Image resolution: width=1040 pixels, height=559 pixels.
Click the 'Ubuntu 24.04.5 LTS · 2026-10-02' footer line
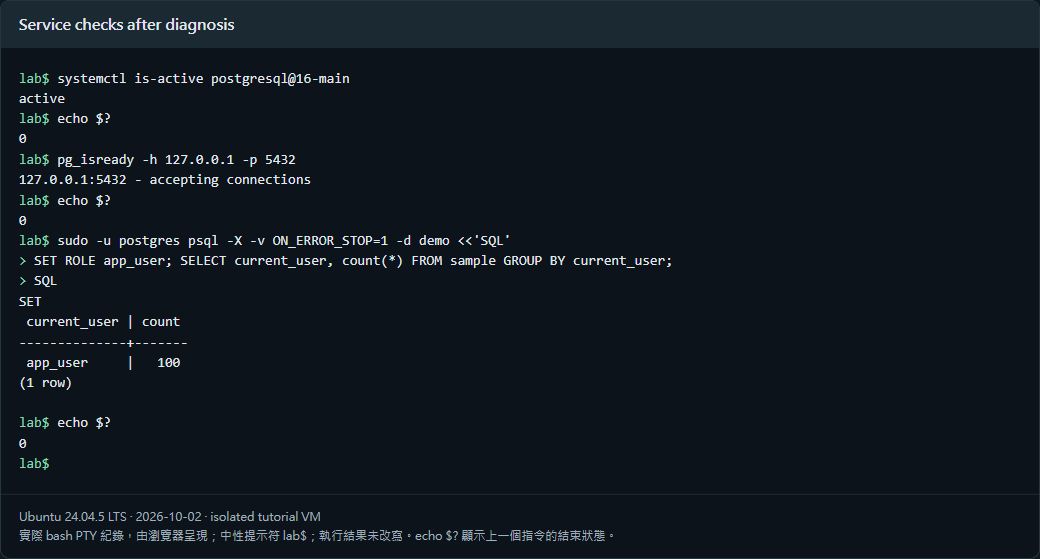coord(170,517)
